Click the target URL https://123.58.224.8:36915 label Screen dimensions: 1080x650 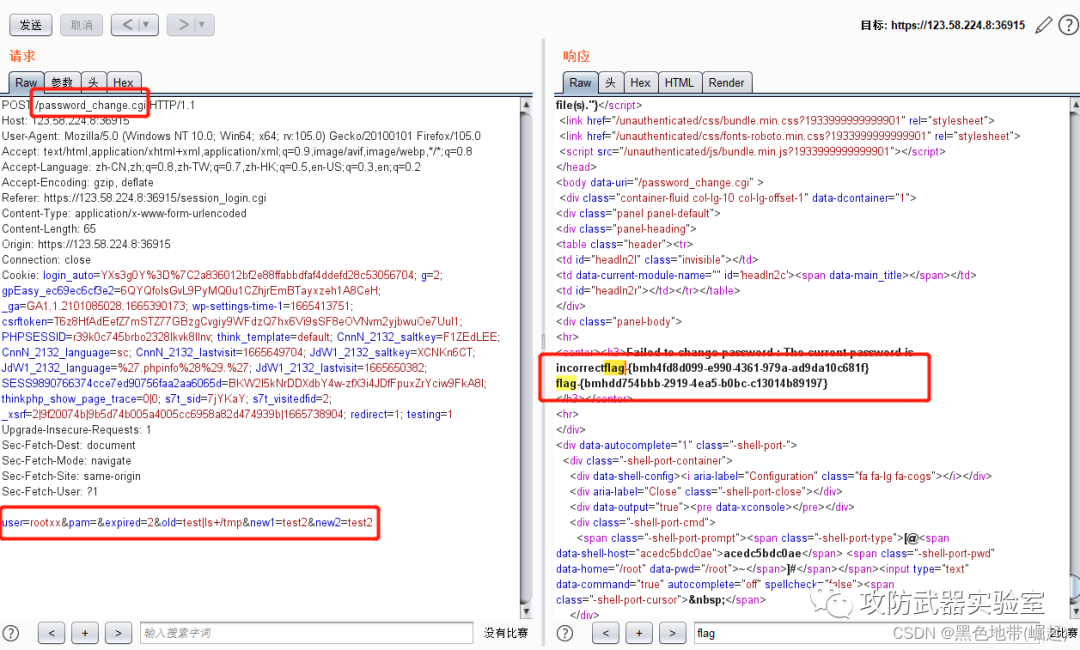[958, 25]
